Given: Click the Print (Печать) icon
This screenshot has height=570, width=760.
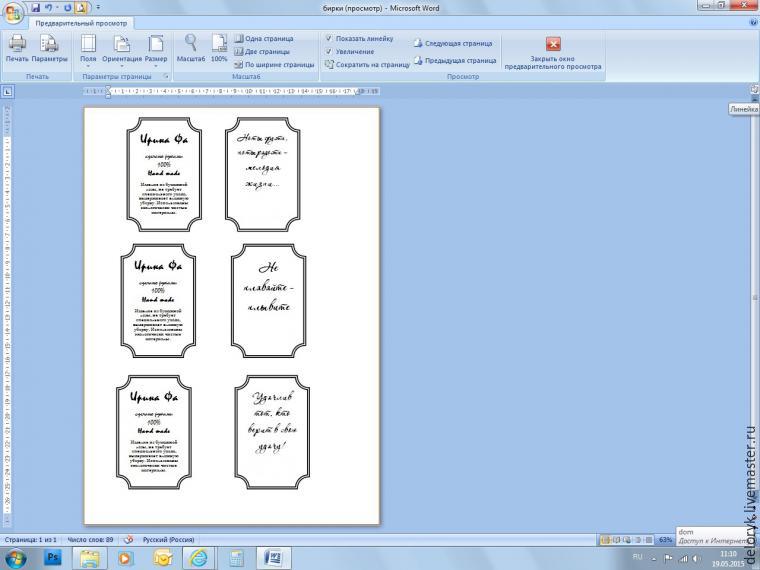Looking at the screenshot, I should (x=17, y=47).
